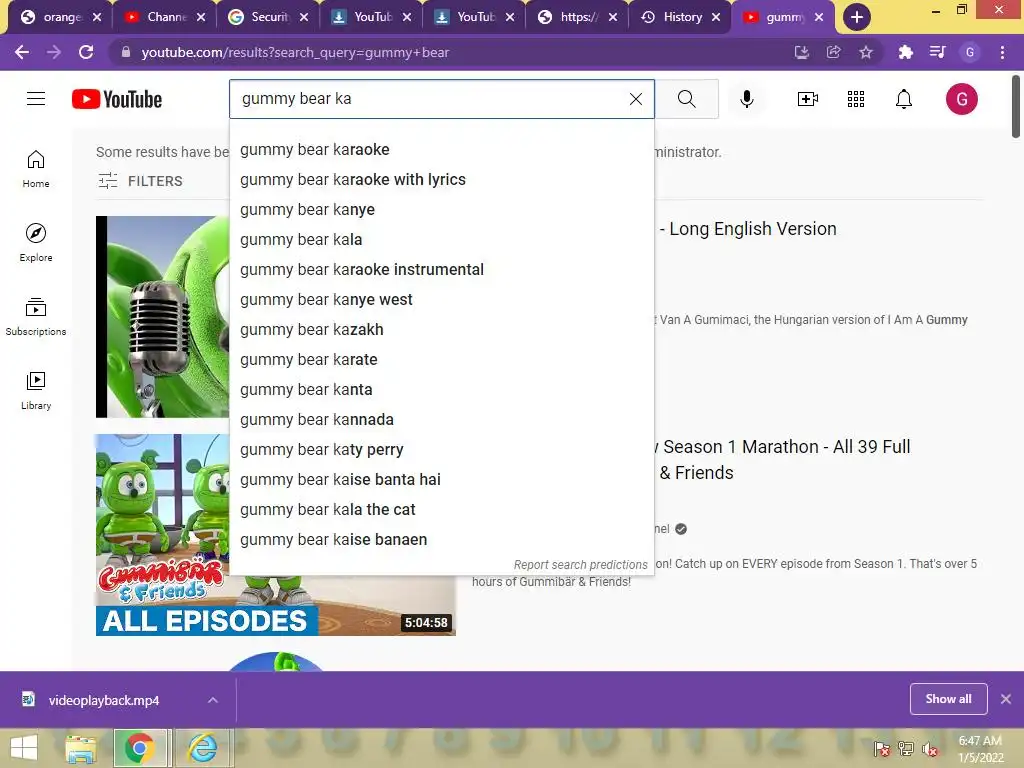View site info via the padlock icon

(x=126, y=52)
